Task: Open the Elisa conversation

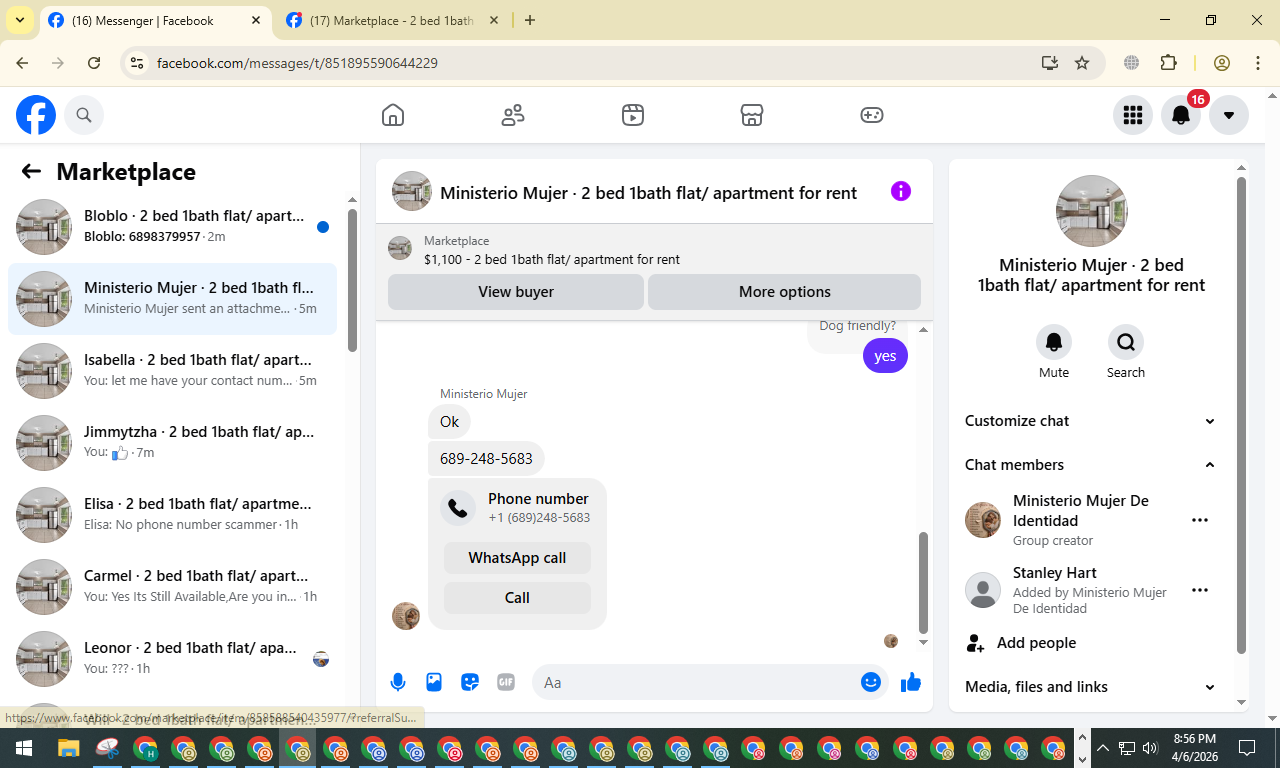Action: coord(172,515)
